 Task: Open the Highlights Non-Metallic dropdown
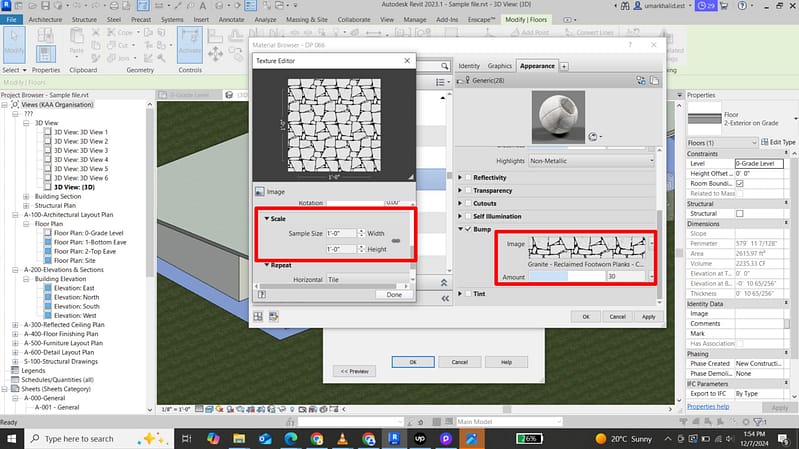point(590,160)
